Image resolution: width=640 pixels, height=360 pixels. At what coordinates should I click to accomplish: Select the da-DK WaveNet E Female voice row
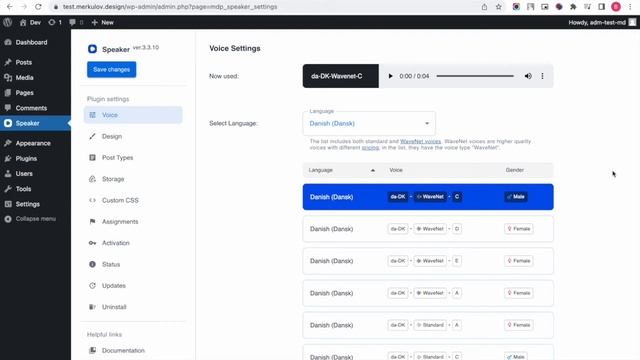[428, 261]
